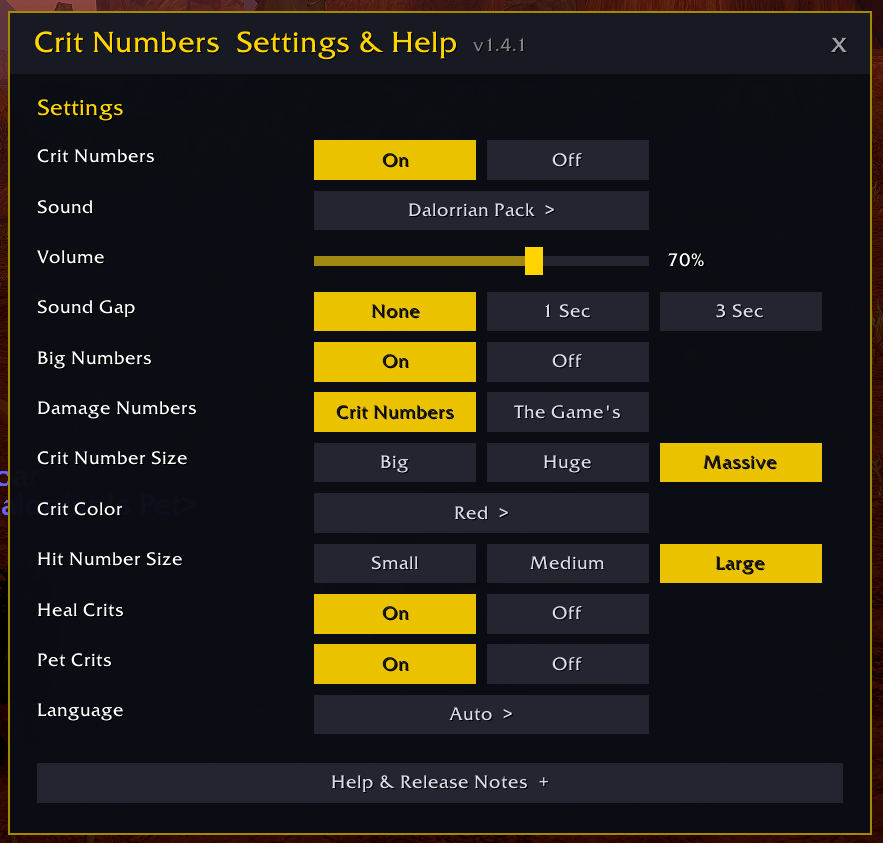The height and width of the screenshot is (843, 883).
Task: Click the Language label
Action: click(x=80, y=711)
